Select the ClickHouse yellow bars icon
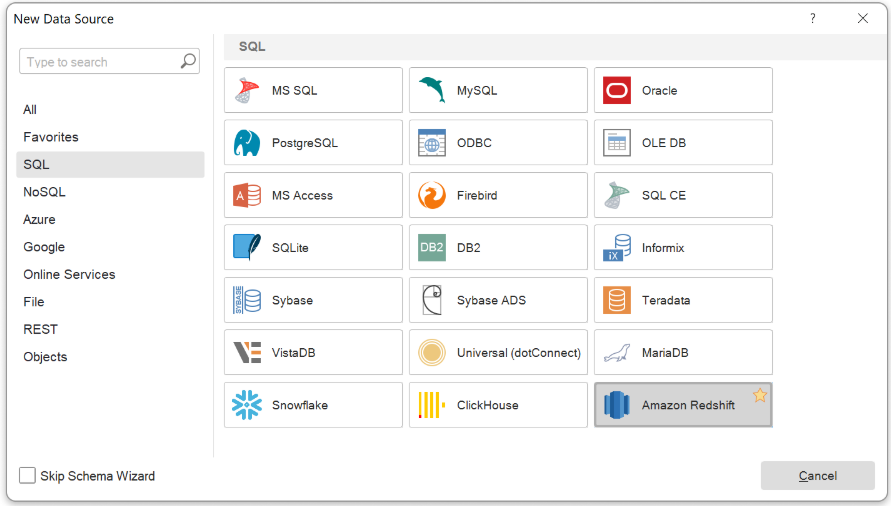The width and height of the screenshot is (891, 506). (x=432, y=405)
